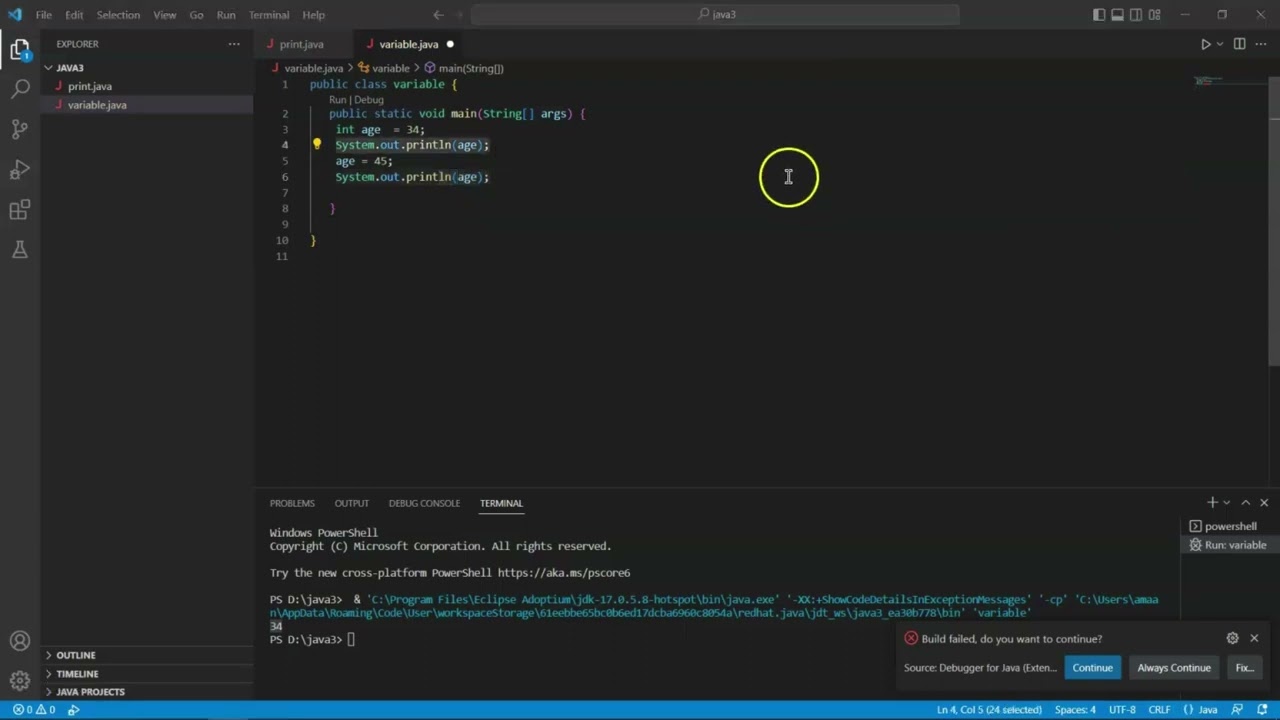This screenshot has height=720, width=1280.
Task: Switch to OUTPUT panel tab
Action: [351, 503]
